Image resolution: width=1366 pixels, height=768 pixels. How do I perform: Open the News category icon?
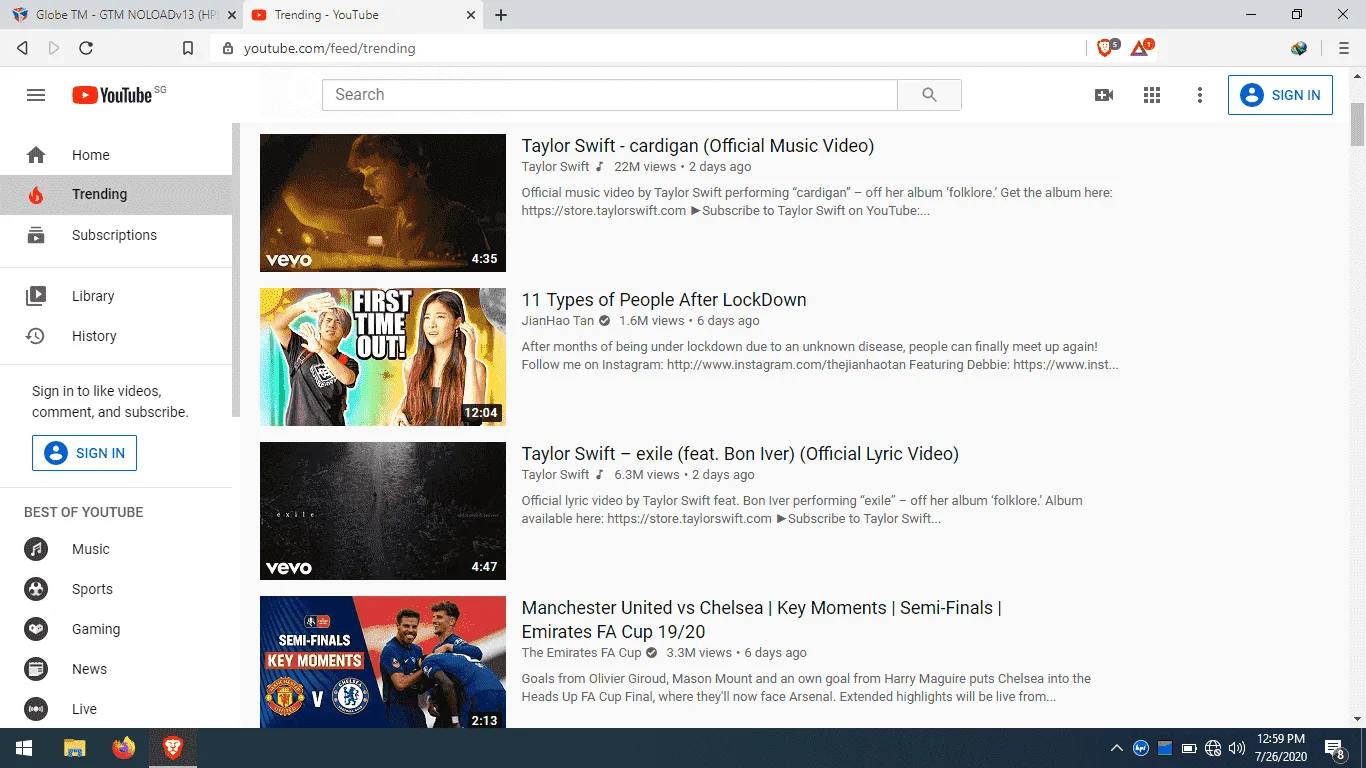pos(36,669)
